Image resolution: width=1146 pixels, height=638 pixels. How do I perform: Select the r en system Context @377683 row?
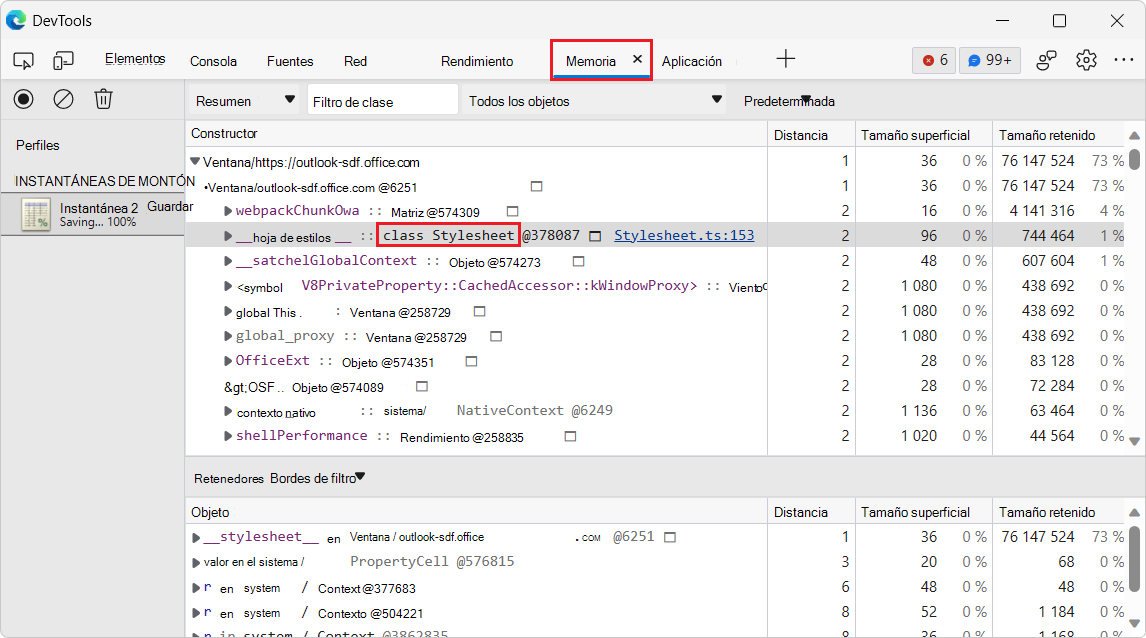tap(656, 588)
